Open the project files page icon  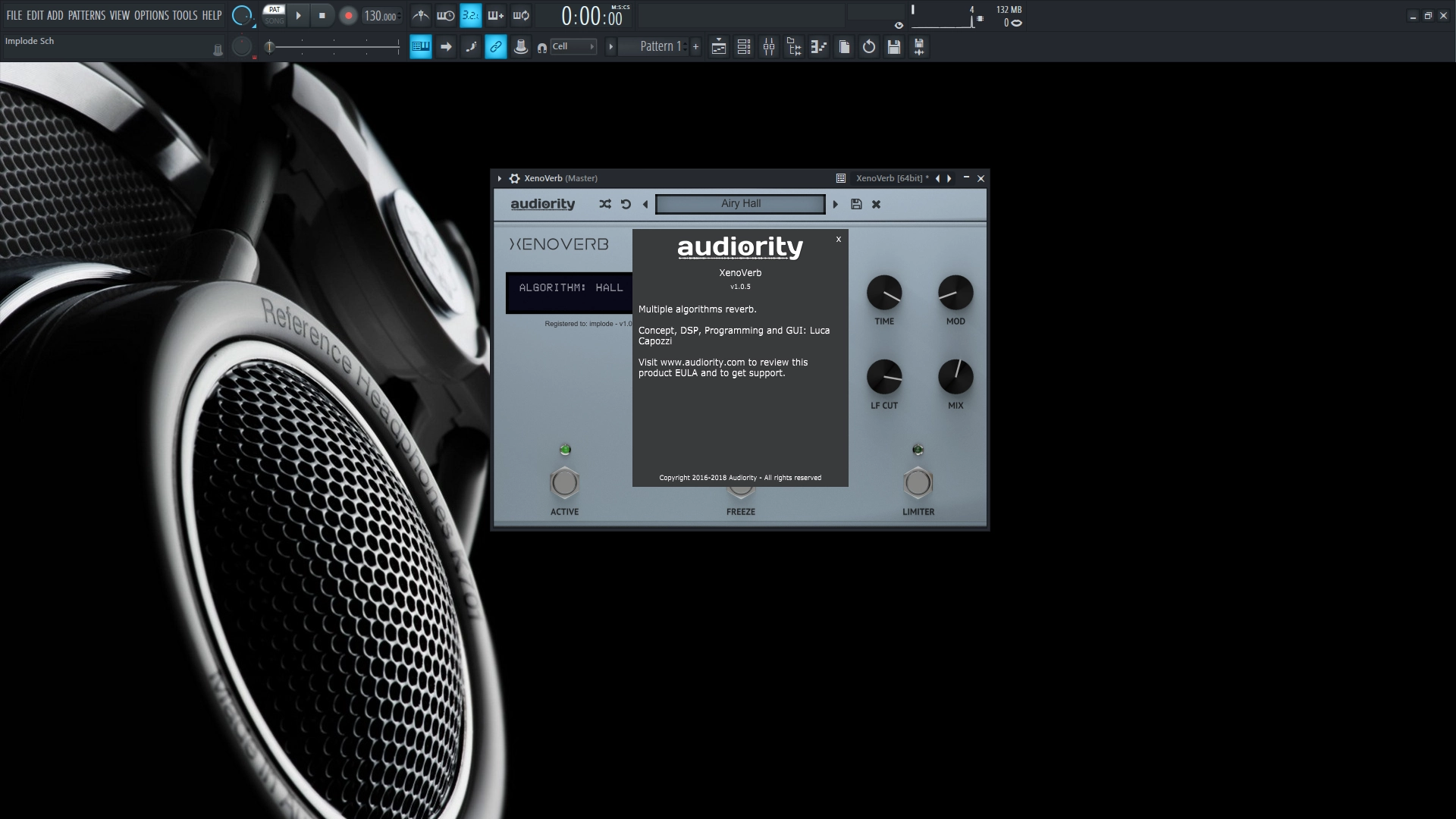click(x=844, y=47)
